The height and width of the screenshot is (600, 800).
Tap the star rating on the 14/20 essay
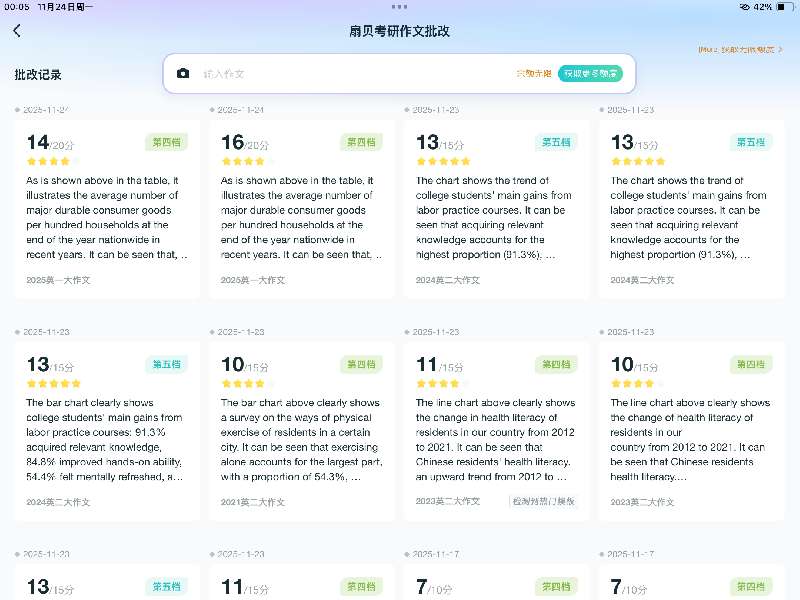(49, 161)
